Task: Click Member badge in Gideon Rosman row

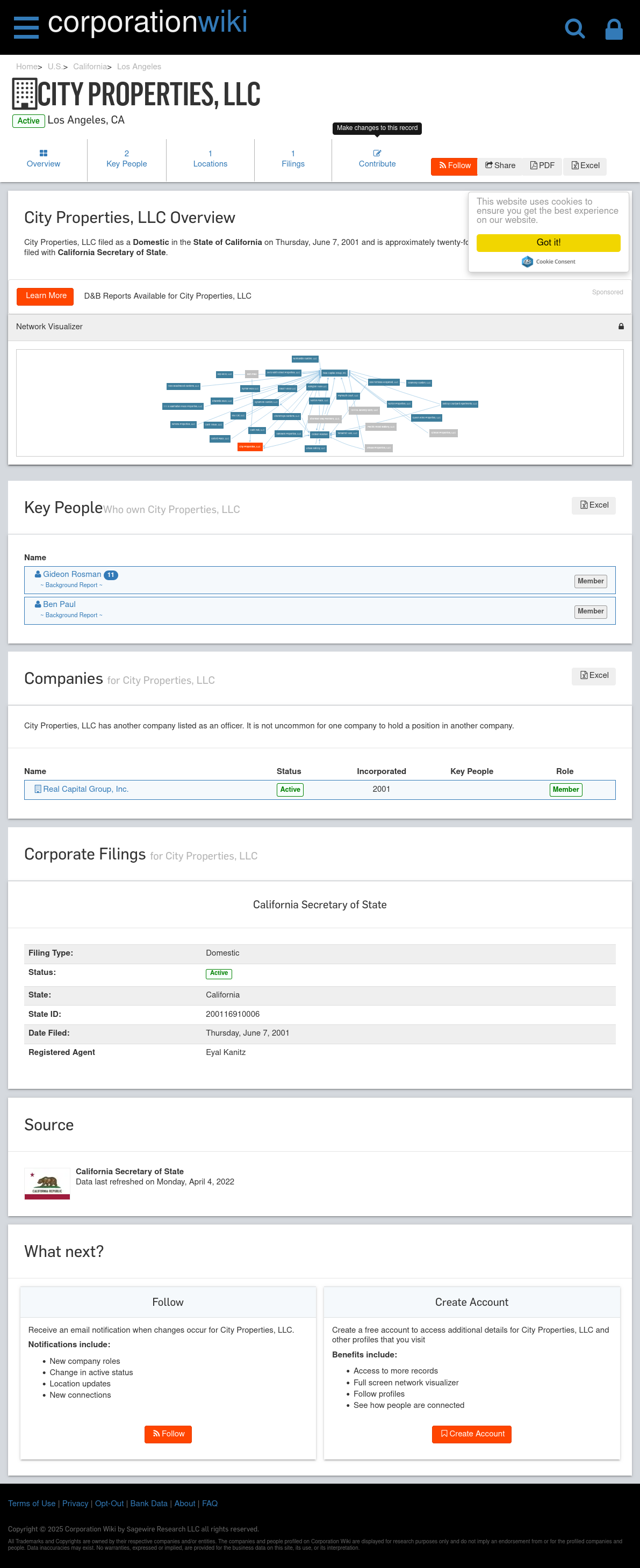Action: pos(591,581)
